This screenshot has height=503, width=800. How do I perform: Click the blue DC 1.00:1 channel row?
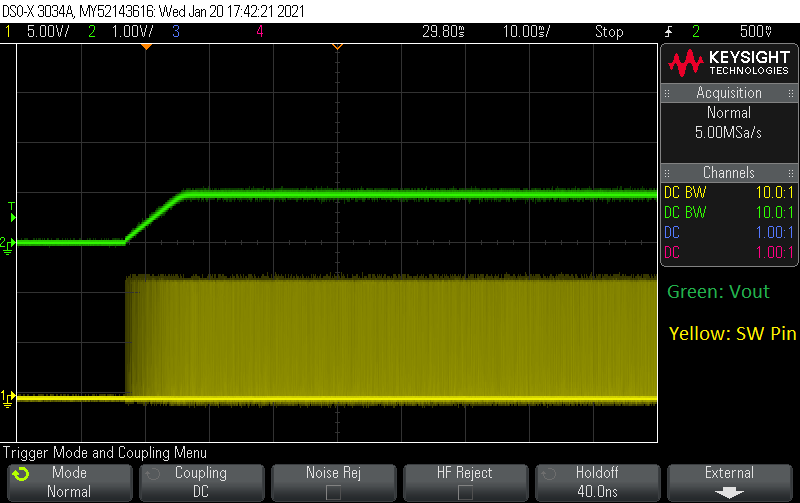729,233
